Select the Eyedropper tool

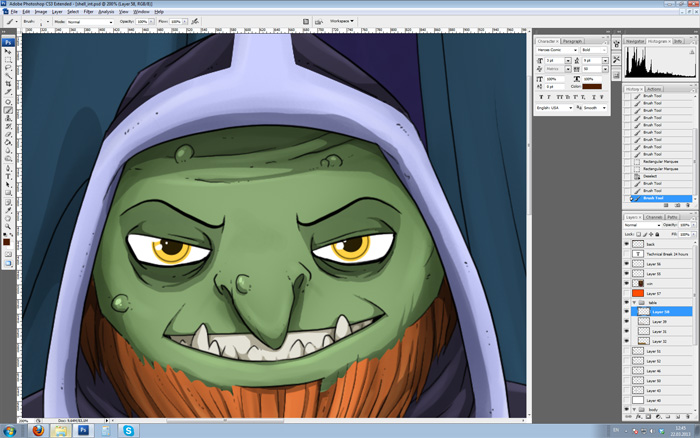click(8, 211)
